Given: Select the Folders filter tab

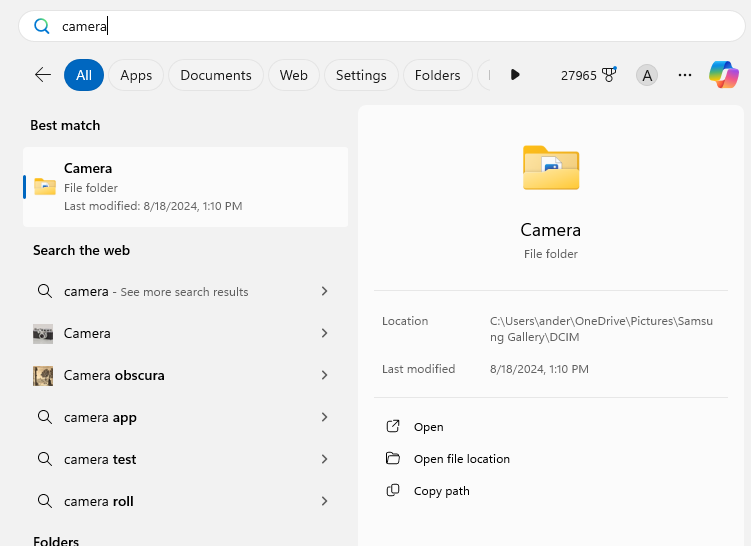Looking at the screenshot, I should click(438, 75).
